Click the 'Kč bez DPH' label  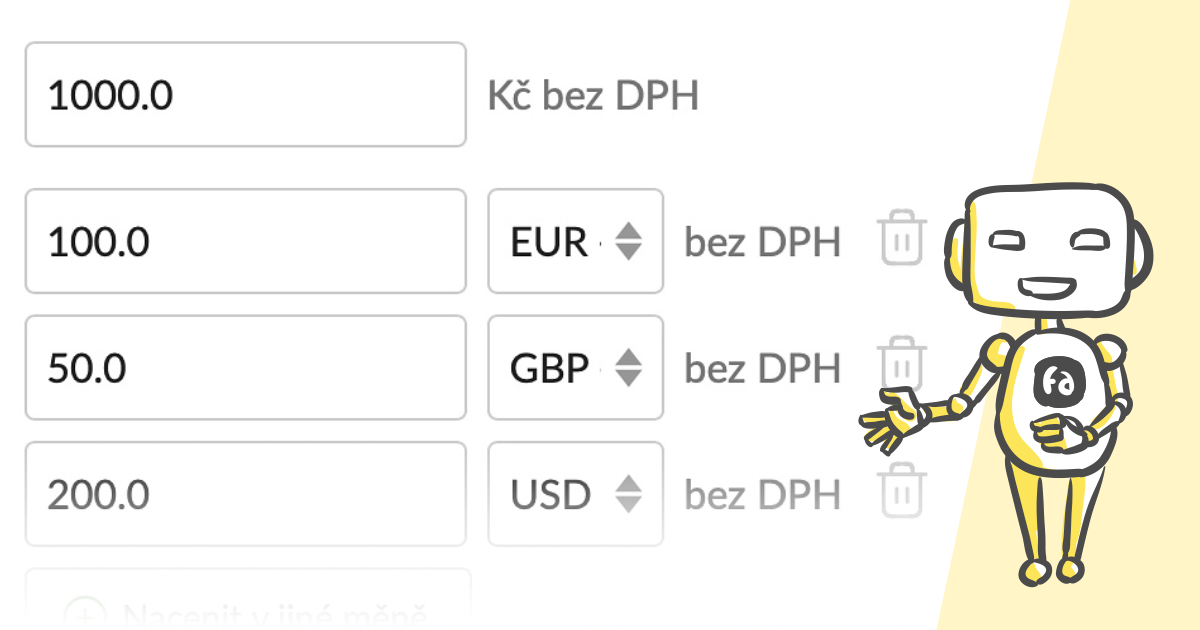593,96
